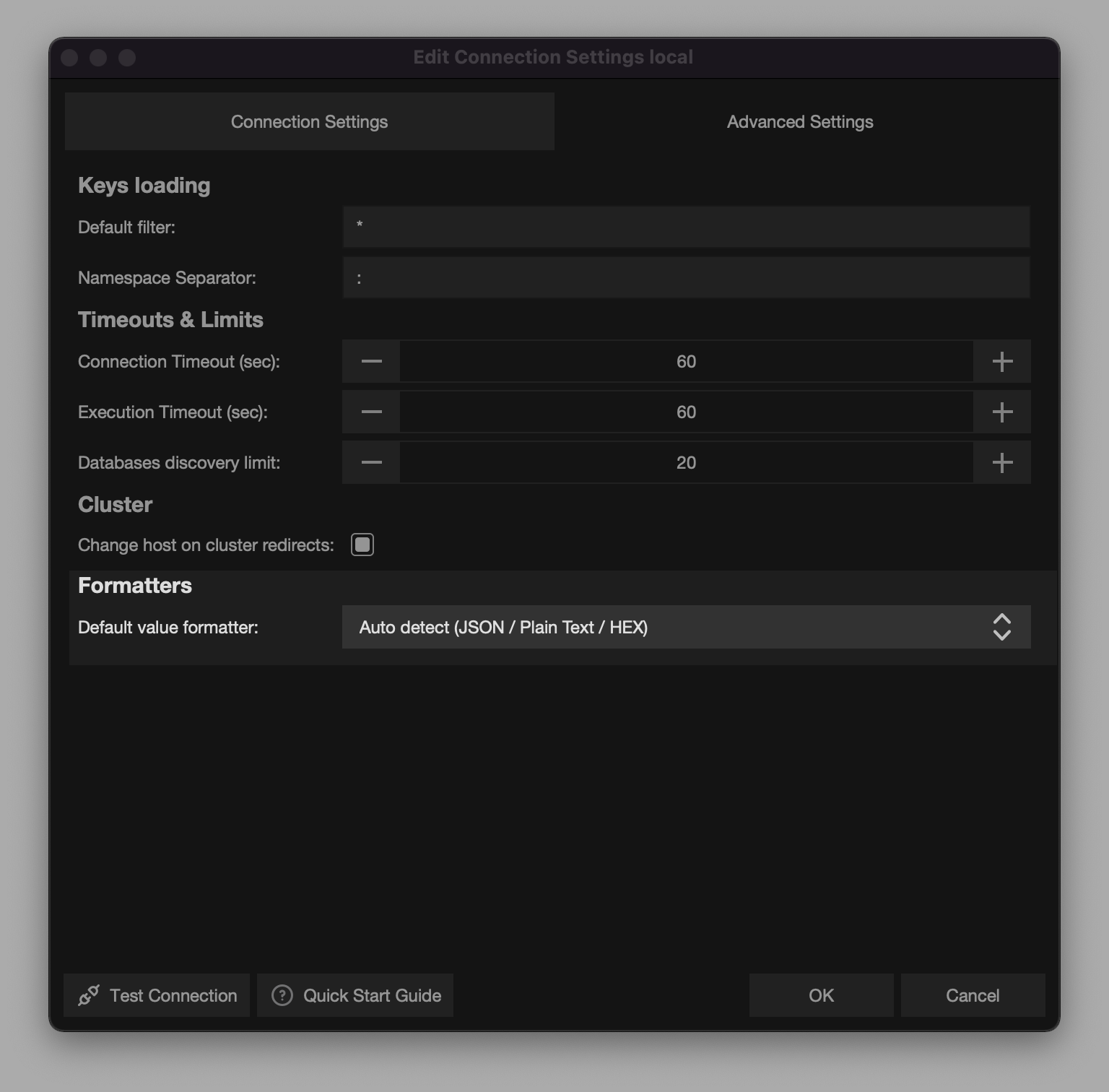Click the Databases discovery limit value field
Screen dimensions: 1109x1092
tap(686, 462)
